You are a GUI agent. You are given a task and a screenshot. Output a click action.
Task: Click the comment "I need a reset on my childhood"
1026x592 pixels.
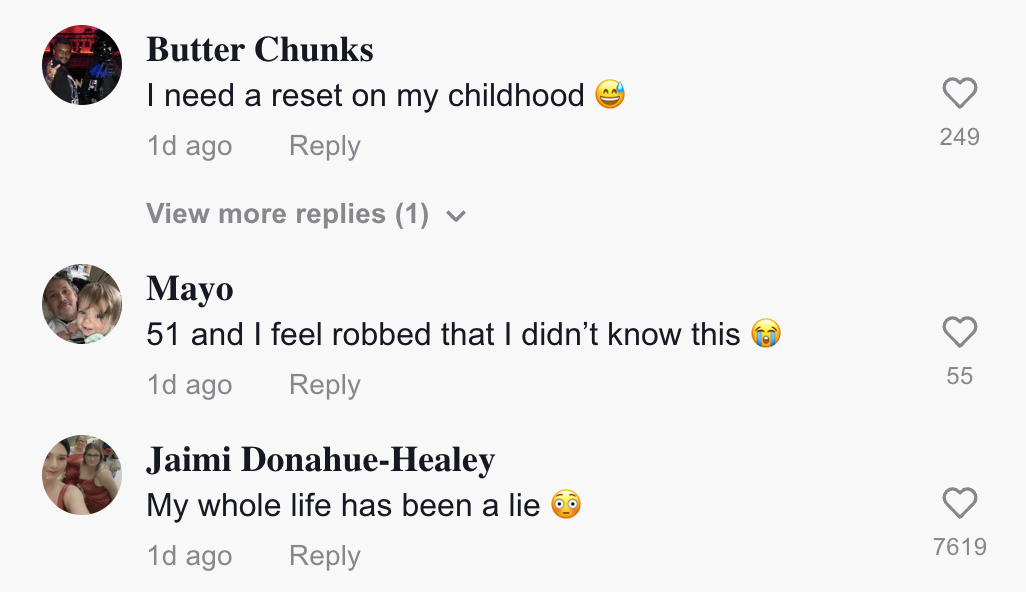click(x=365, y=96)
